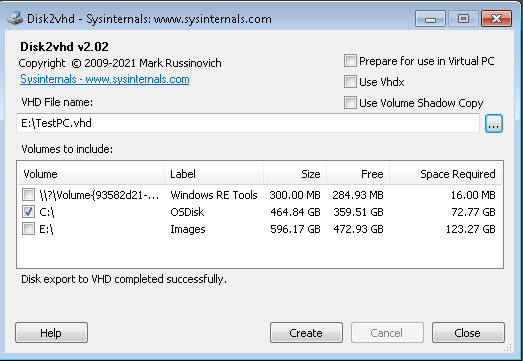Close the window using the red X
The width and height of the screenshot is (523, 361).
[496, 19]
